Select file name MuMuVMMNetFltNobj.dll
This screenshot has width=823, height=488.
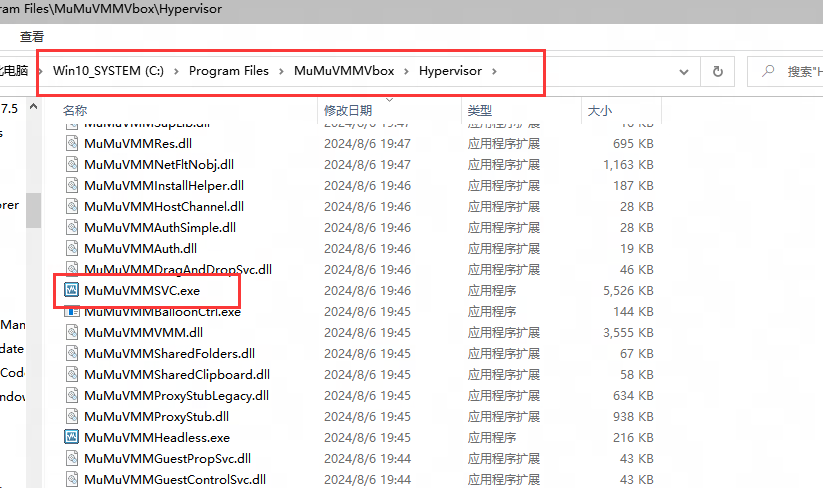[159, 164]
